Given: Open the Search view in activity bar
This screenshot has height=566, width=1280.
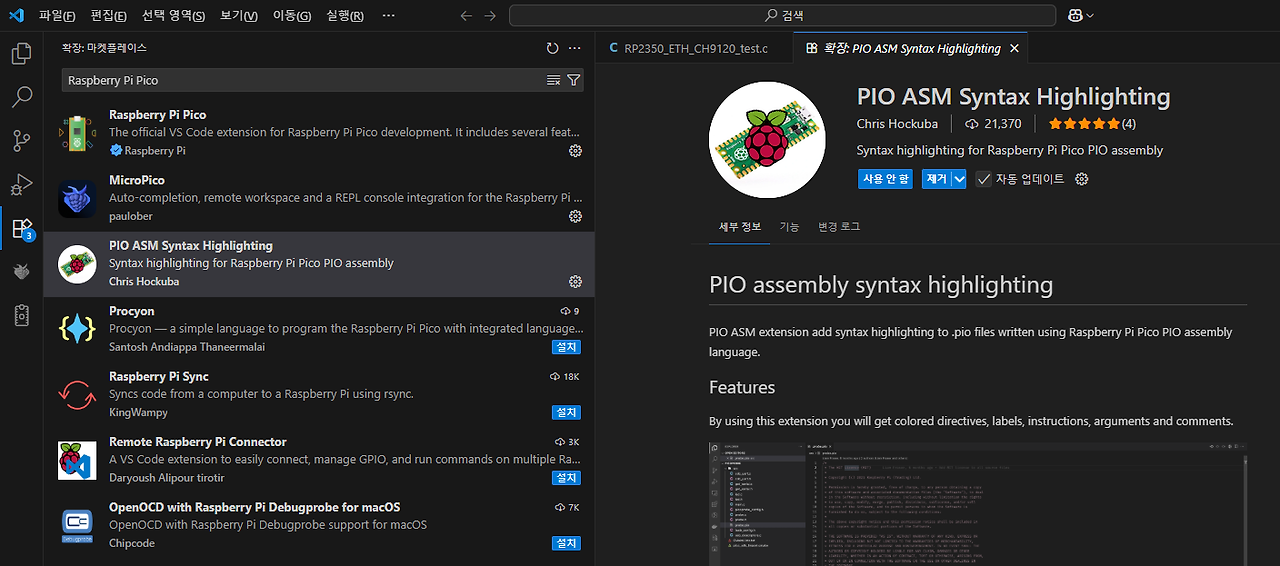Looking at the screenshot, I should [x=22, y=97].
